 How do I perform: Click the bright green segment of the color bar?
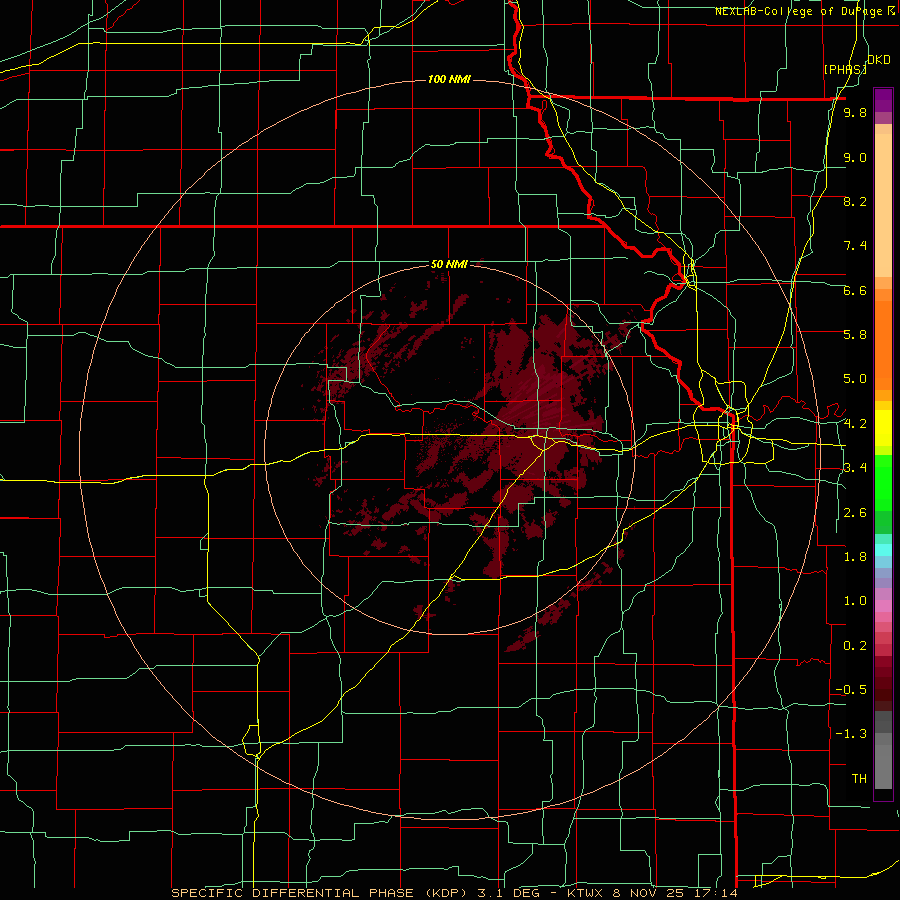point(883,482)
